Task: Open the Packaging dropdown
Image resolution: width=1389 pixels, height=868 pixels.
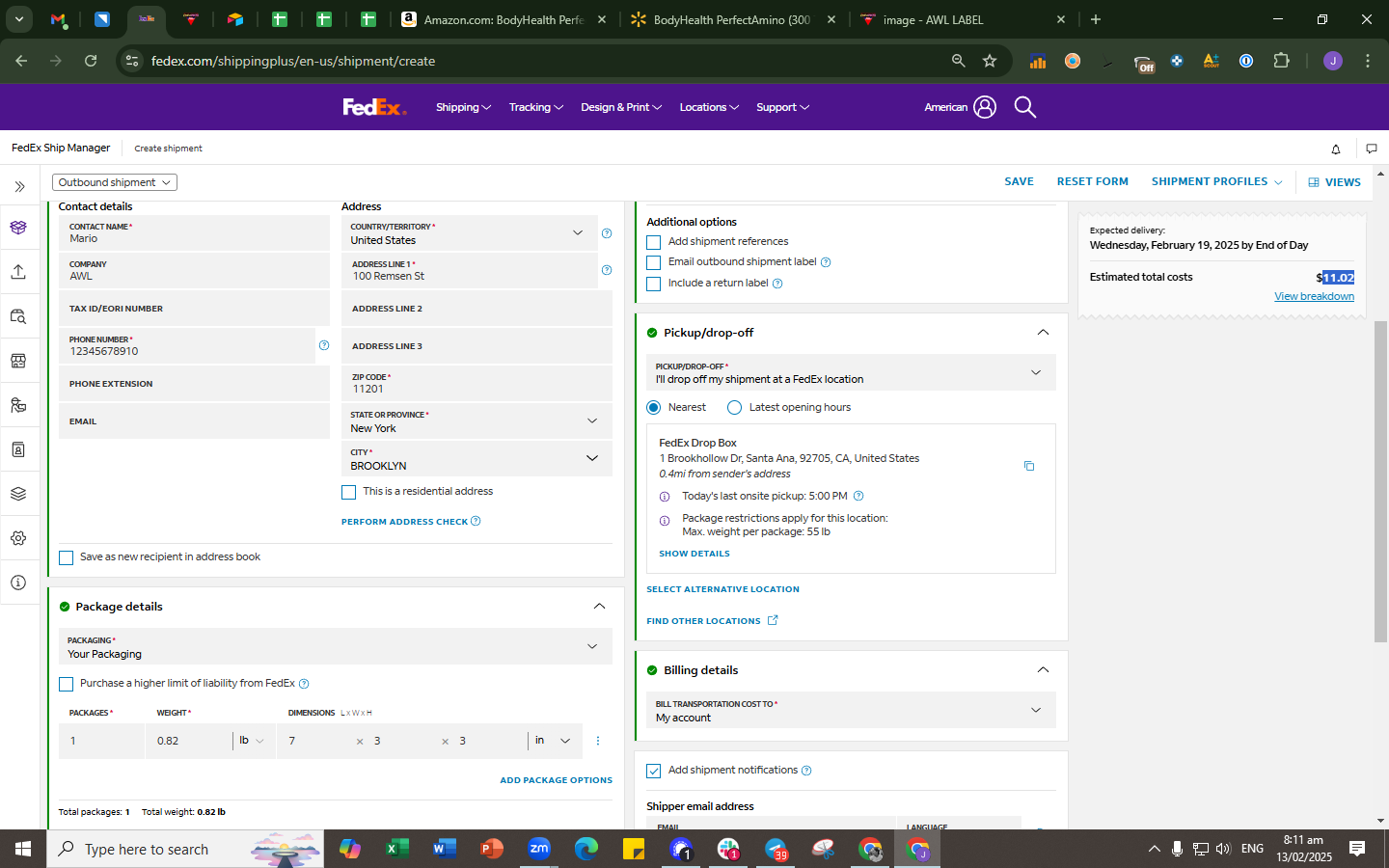Action: [336, 646]
